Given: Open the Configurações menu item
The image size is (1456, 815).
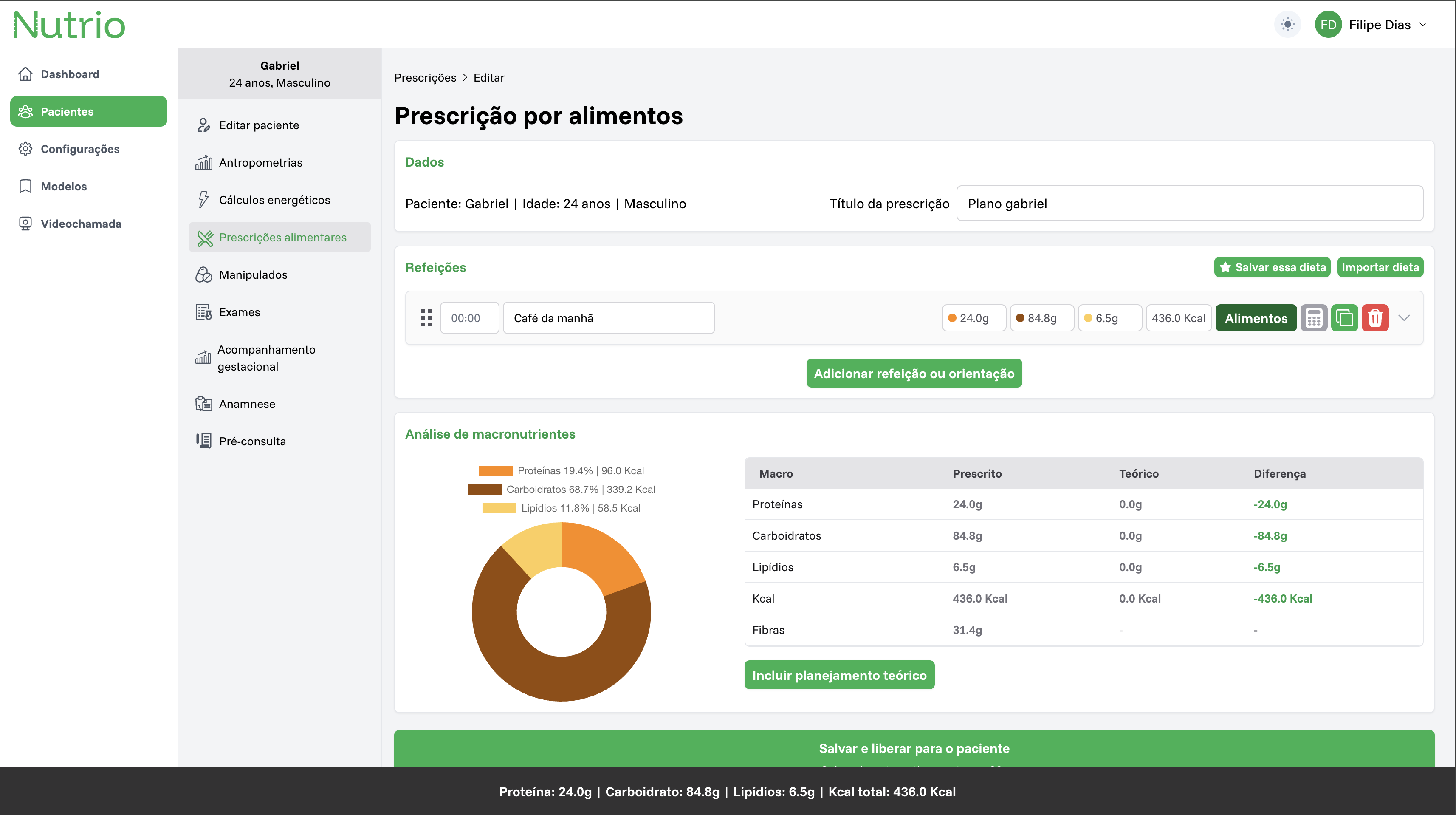Looking at the screenshot, I should 80,149.
